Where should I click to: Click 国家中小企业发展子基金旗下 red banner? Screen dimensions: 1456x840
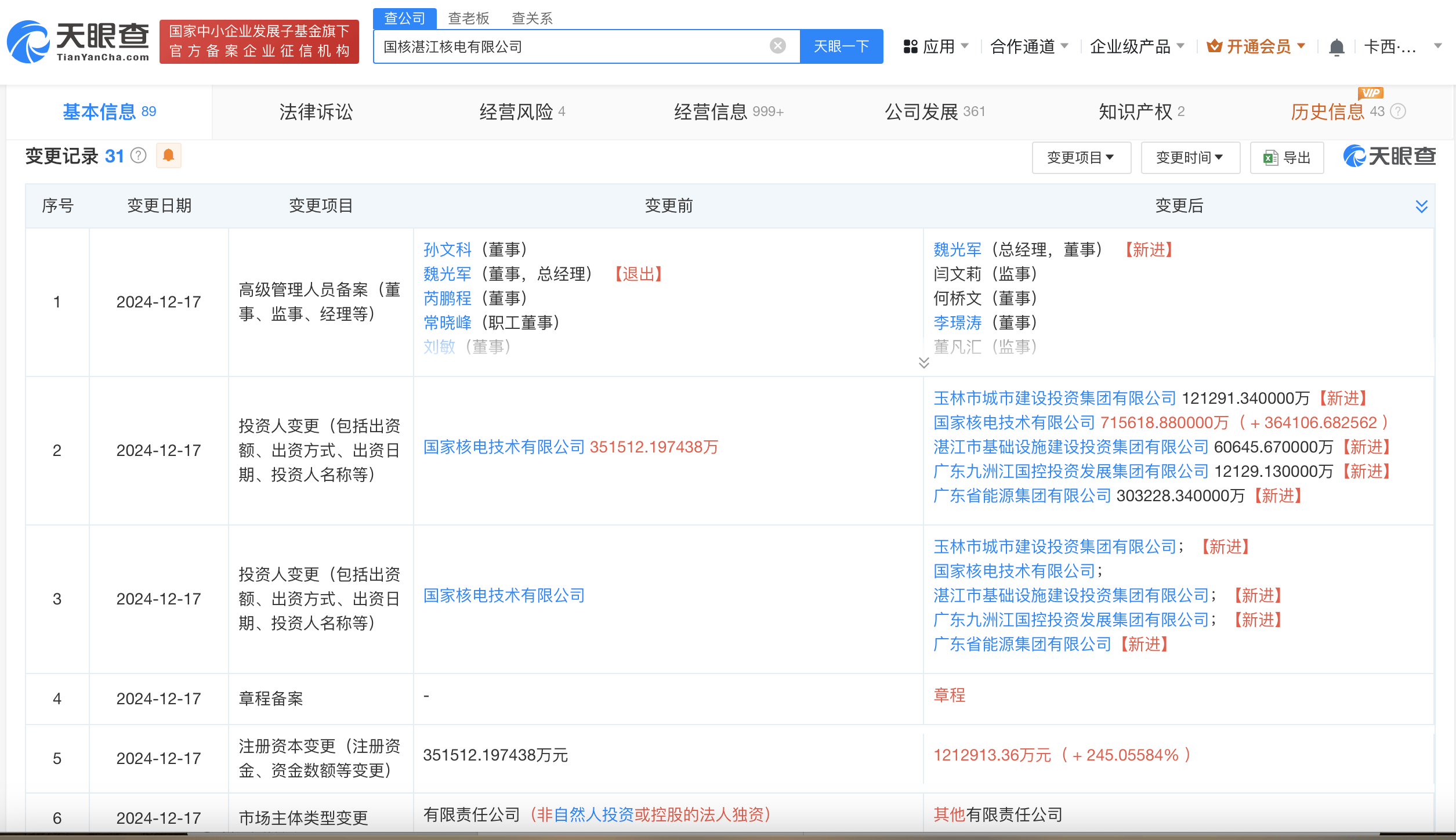(259, 42)
